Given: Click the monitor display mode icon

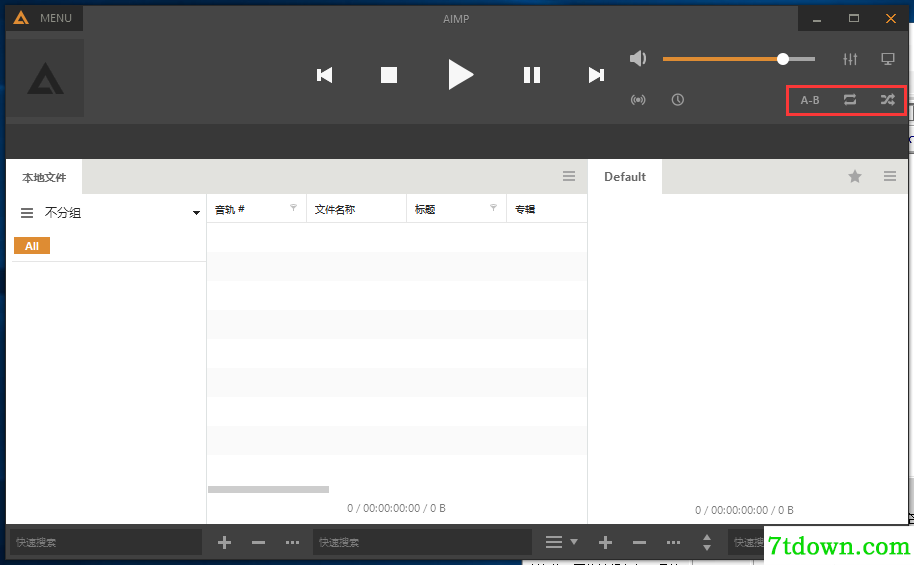Looking at the screenshot, I should [x=888, y=59].
